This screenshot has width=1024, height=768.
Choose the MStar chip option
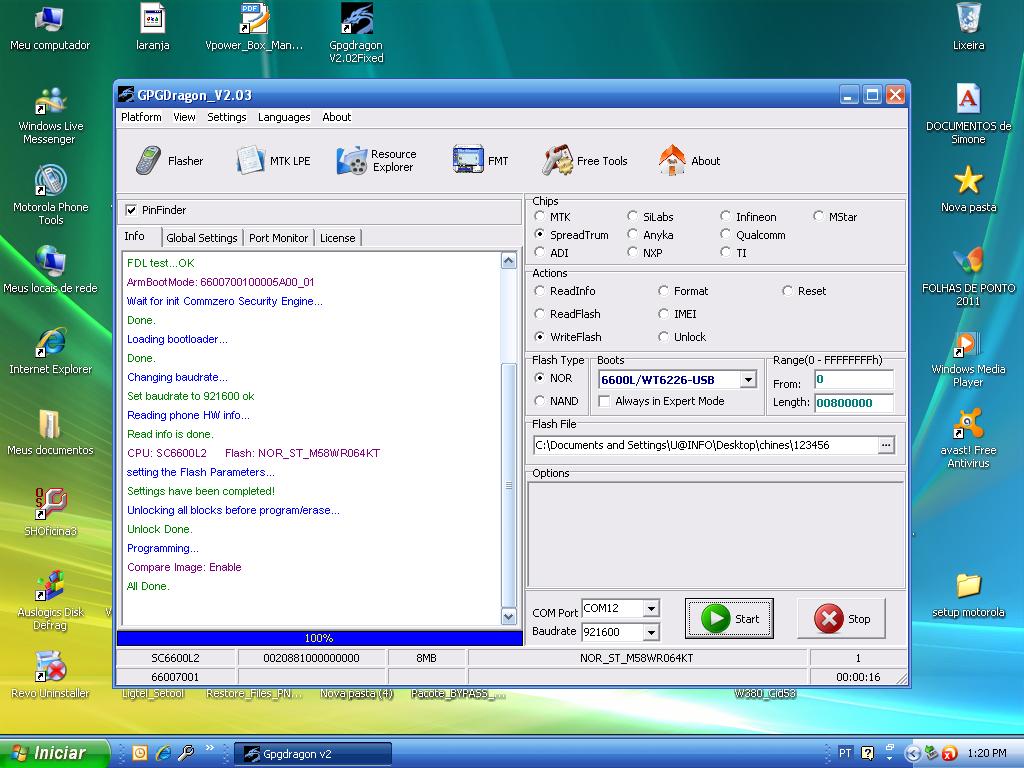(x=818, y=216)
